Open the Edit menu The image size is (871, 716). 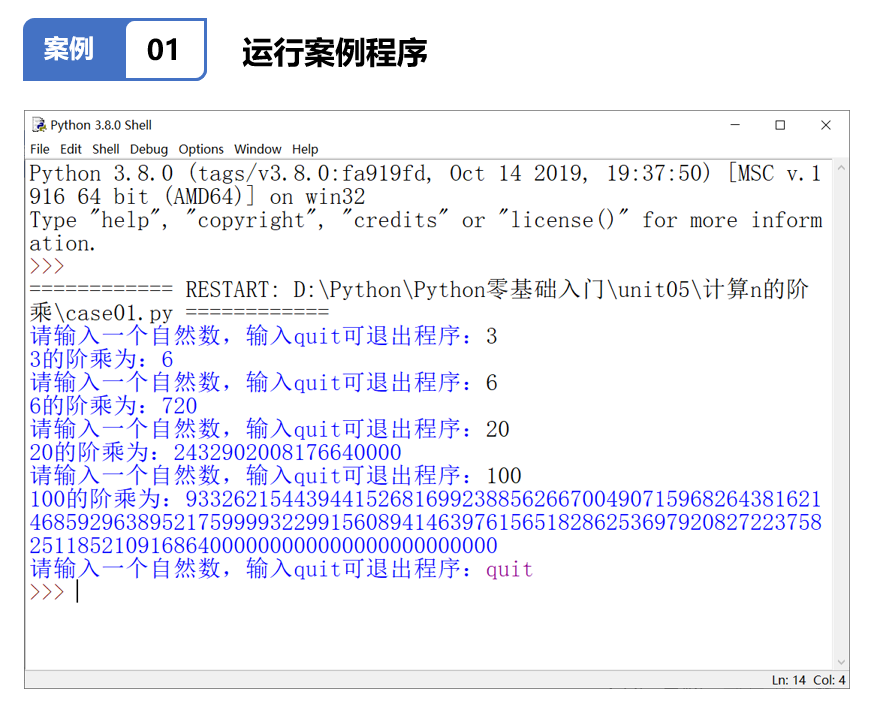pyautogui.click(x=71, y=149)
